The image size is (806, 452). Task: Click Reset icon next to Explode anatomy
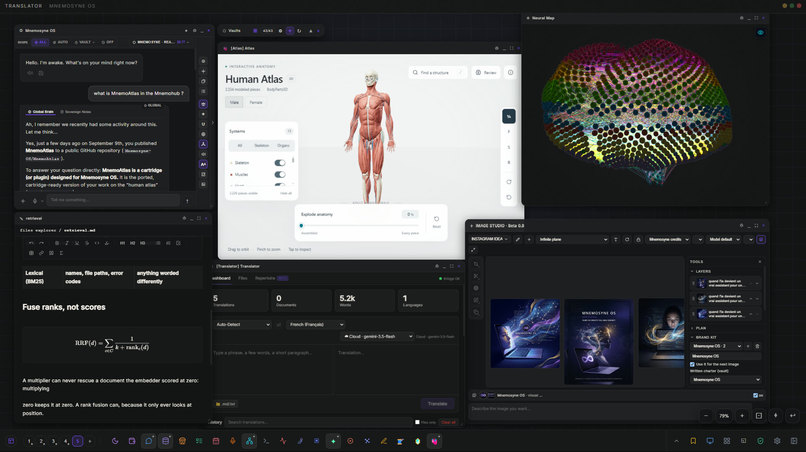[x=436, y=221]
